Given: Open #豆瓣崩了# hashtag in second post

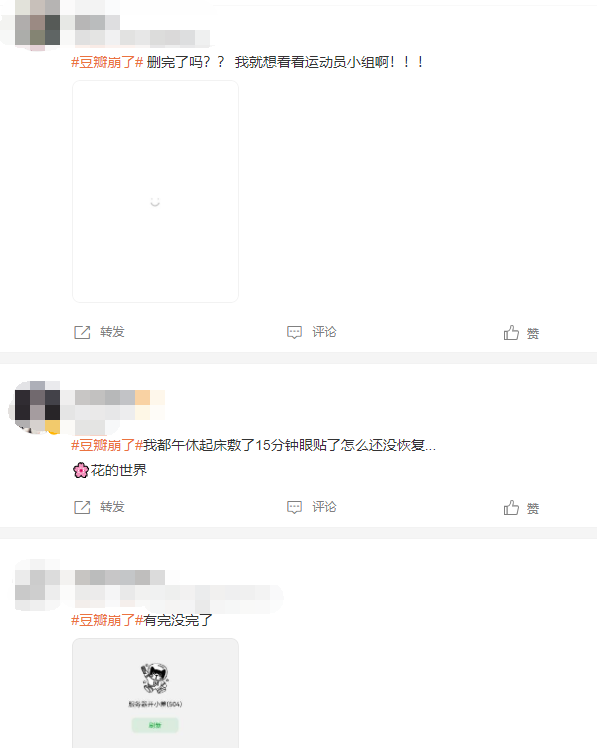Looking at the screenshot, I should [x=107, y=446].
